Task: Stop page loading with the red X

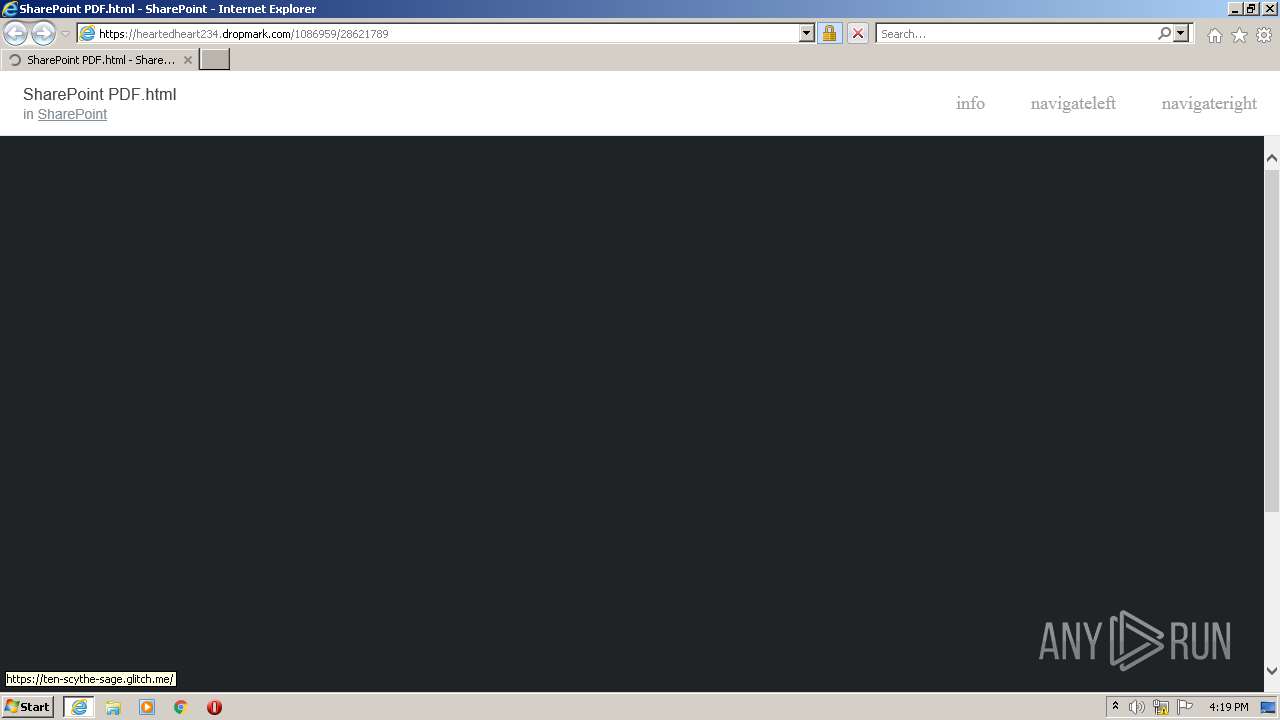Action: (858, 34)
